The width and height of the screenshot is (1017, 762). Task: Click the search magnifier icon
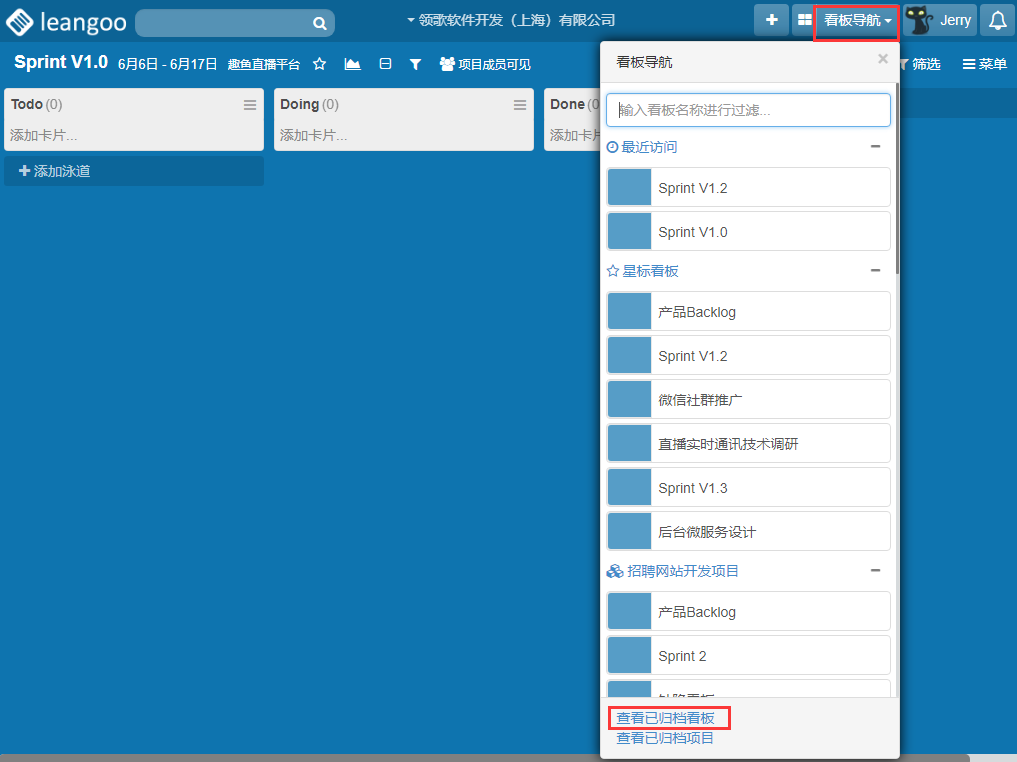[319, 23]
